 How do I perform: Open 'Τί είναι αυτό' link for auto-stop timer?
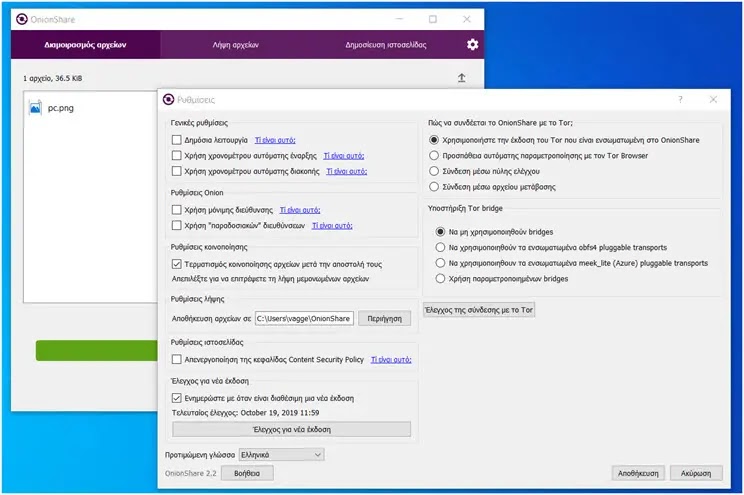tap(346, 171)
